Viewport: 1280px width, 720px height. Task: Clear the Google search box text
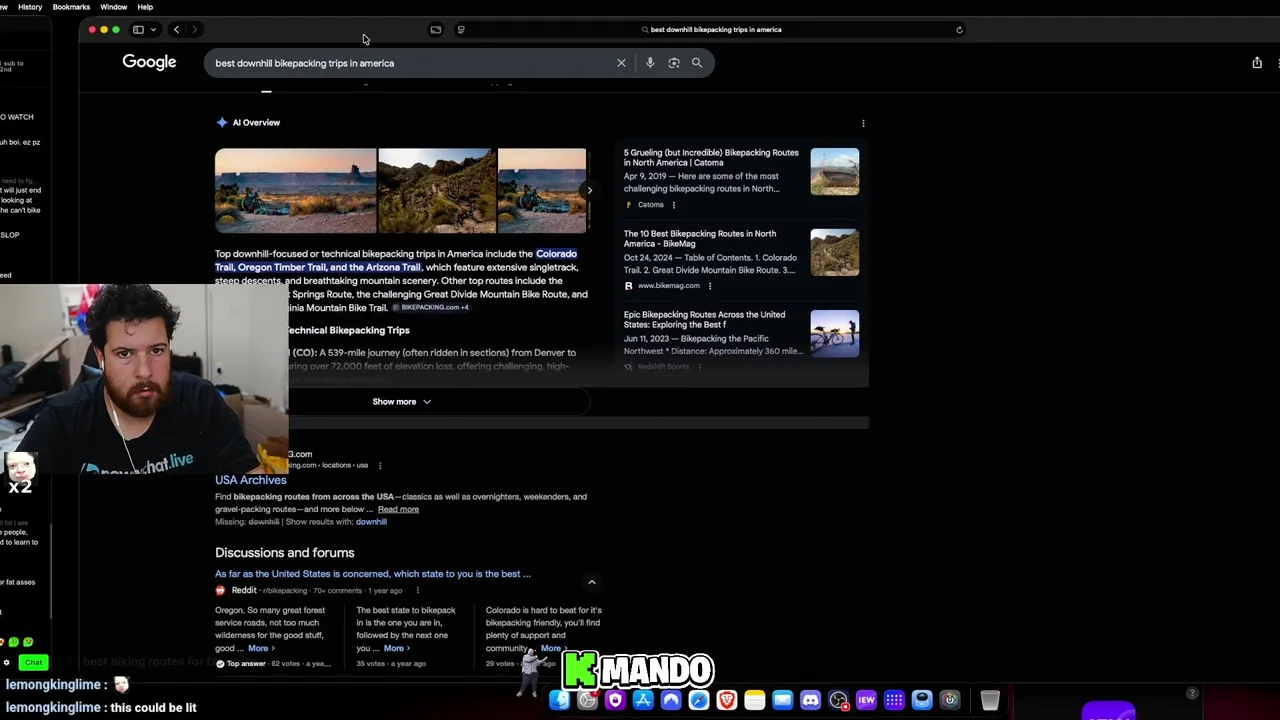tap(621, 63)
